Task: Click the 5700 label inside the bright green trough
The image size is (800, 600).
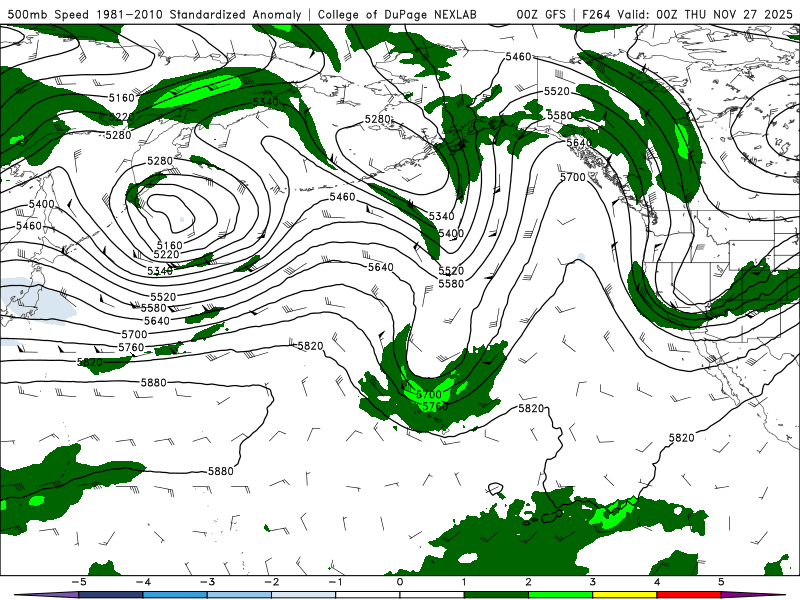Action: (429, 394)
